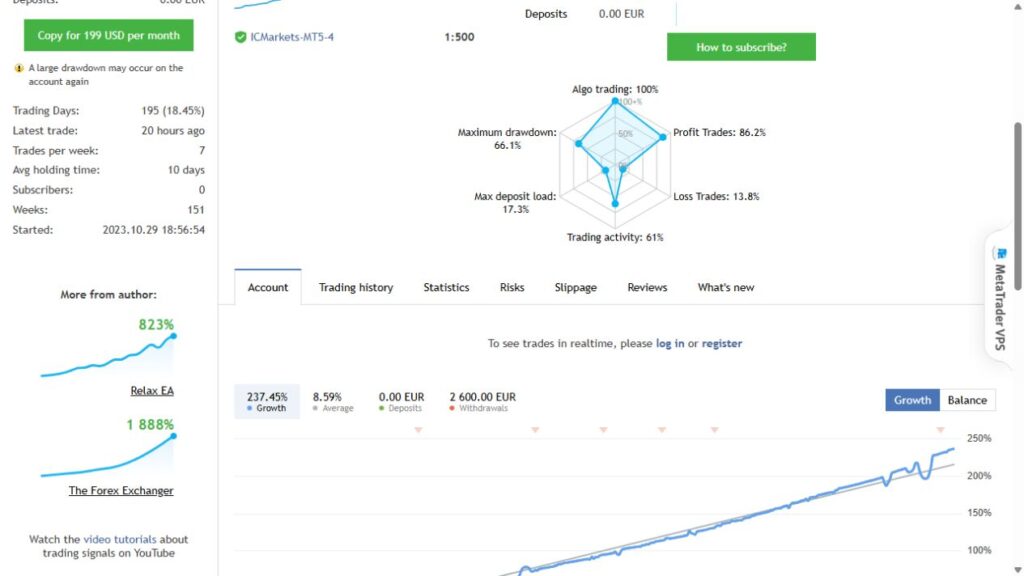Switch to the Risks tab
The image size is (1024, 576).
[x=512, y=287]
